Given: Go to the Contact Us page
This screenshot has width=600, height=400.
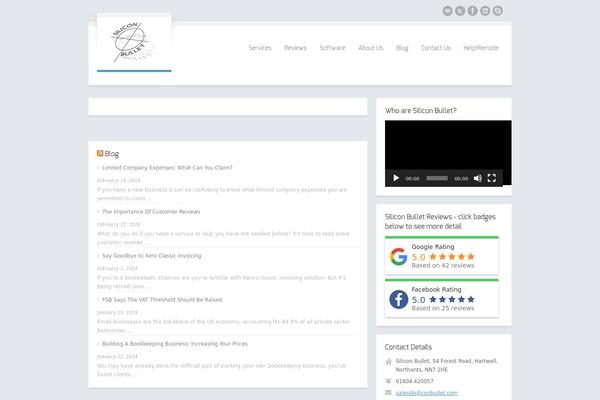Looking at the screenshot, I should click(x=436, y=48).
